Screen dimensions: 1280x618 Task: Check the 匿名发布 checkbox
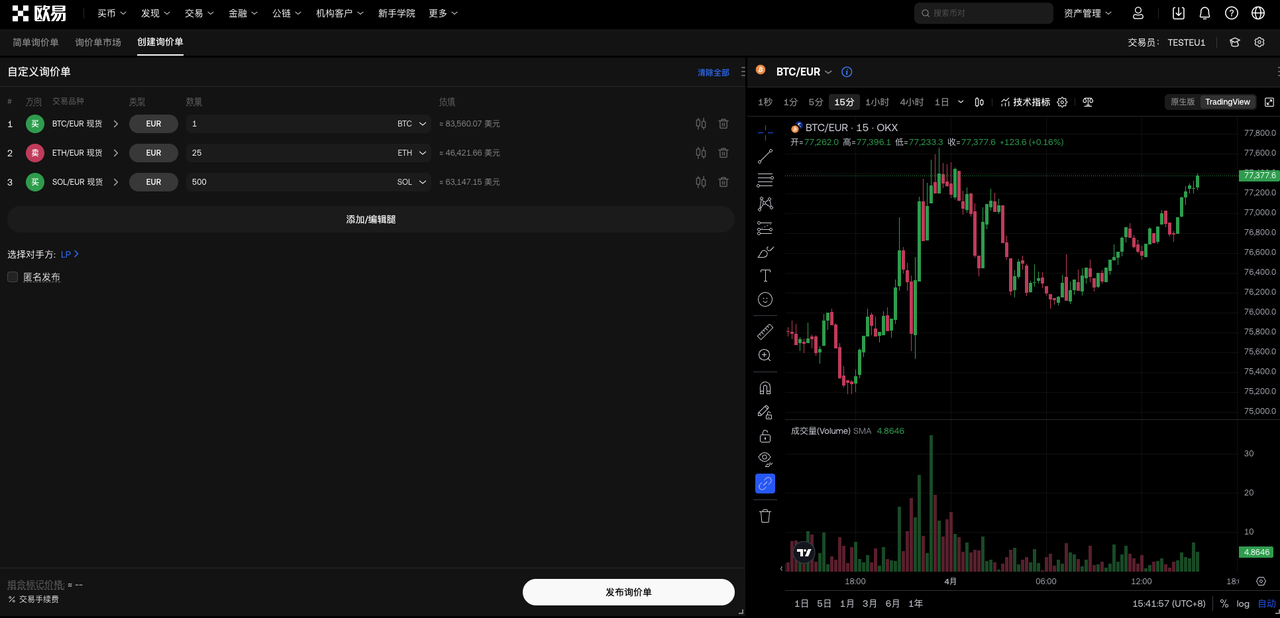11,276
